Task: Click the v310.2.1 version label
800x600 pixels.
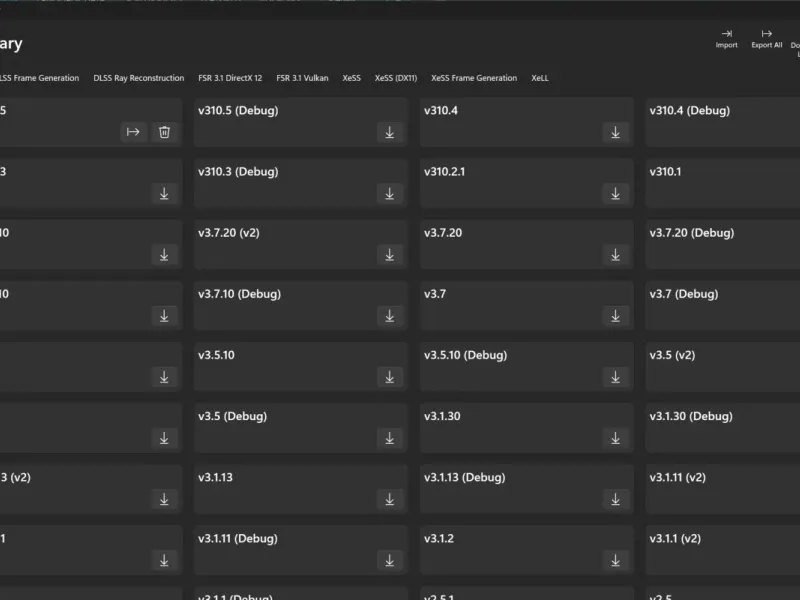Action: coord(444,172)
